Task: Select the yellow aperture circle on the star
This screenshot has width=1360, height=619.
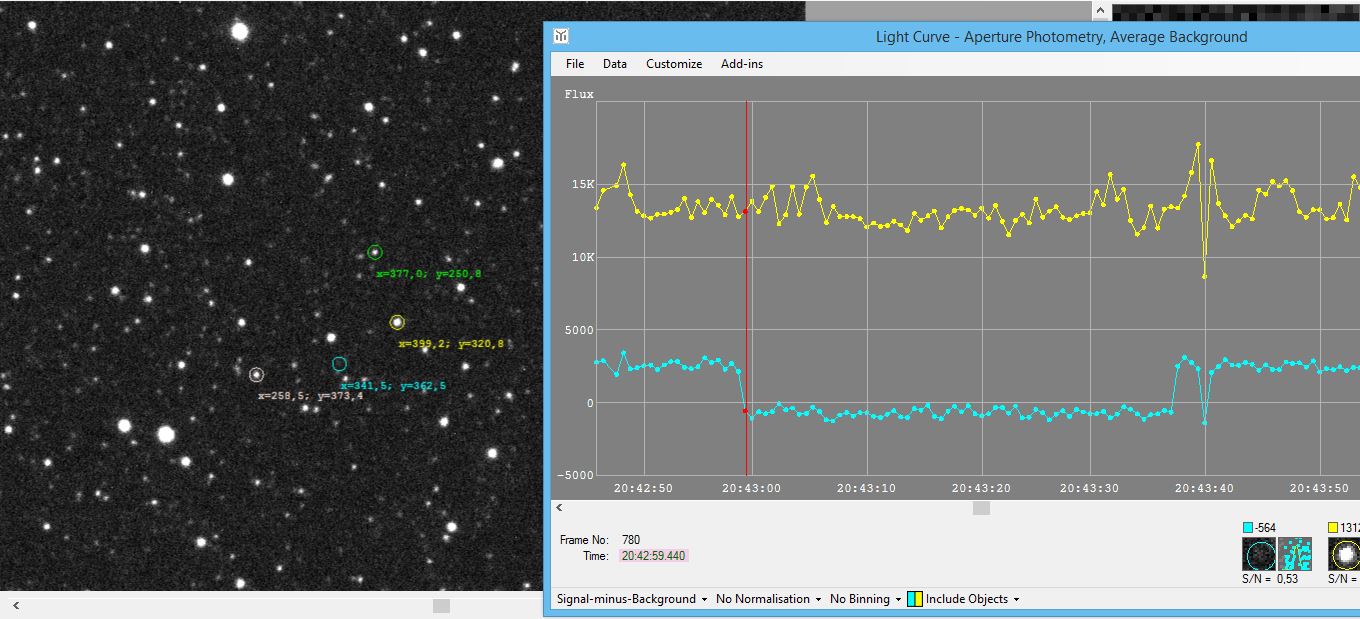Action: point(397,322)
